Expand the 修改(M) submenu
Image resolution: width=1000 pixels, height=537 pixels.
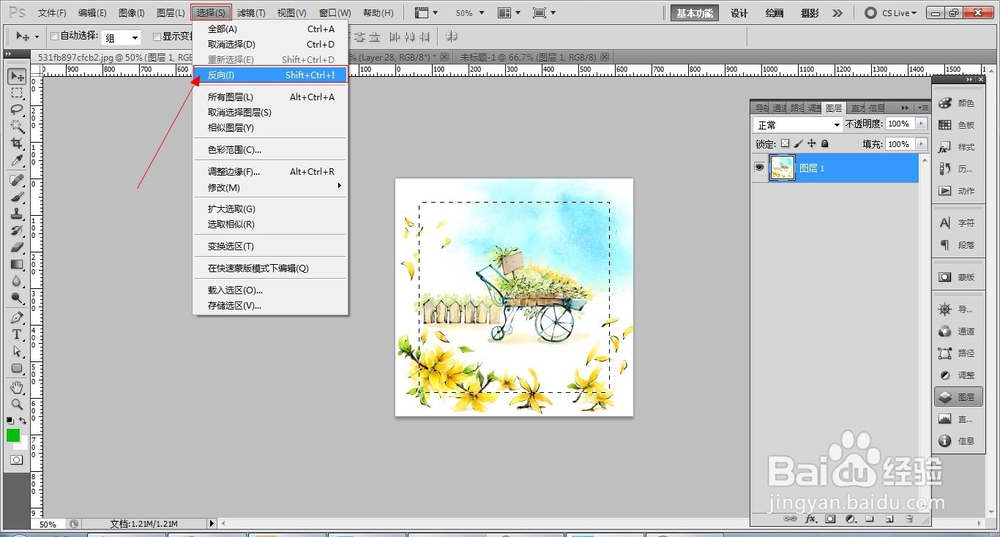270,188
